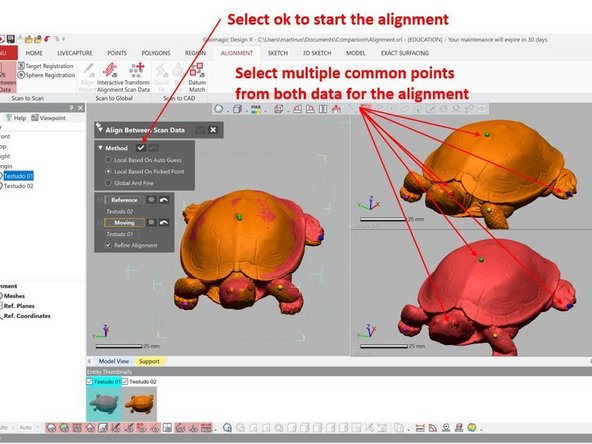Screen dimensions: 592x444
Task: Toggle the Testudo 01 thumbnail checkbox
Action: click(89, 381)
